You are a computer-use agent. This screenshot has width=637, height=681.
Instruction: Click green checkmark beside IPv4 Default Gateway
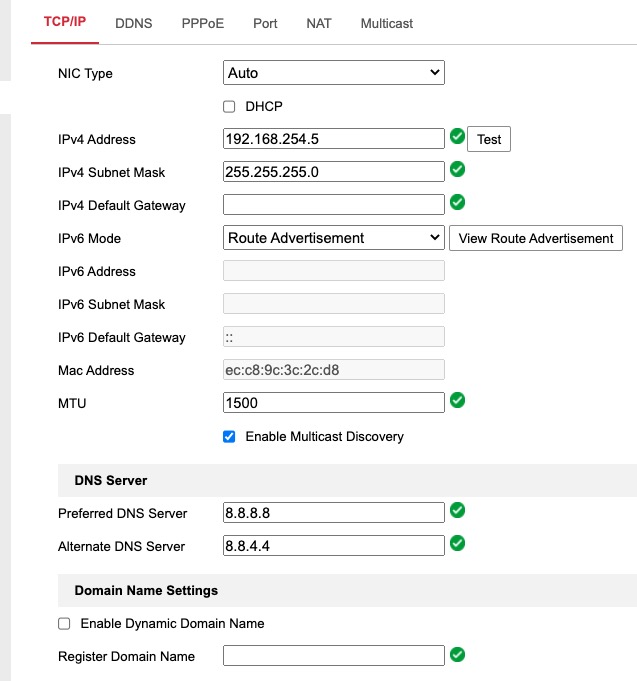[457, 203]
